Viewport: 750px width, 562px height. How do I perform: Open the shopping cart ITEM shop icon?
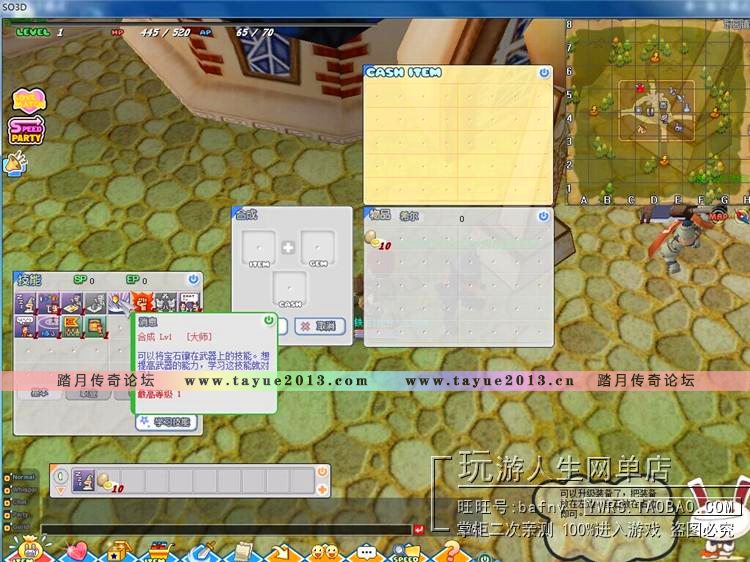158,551
